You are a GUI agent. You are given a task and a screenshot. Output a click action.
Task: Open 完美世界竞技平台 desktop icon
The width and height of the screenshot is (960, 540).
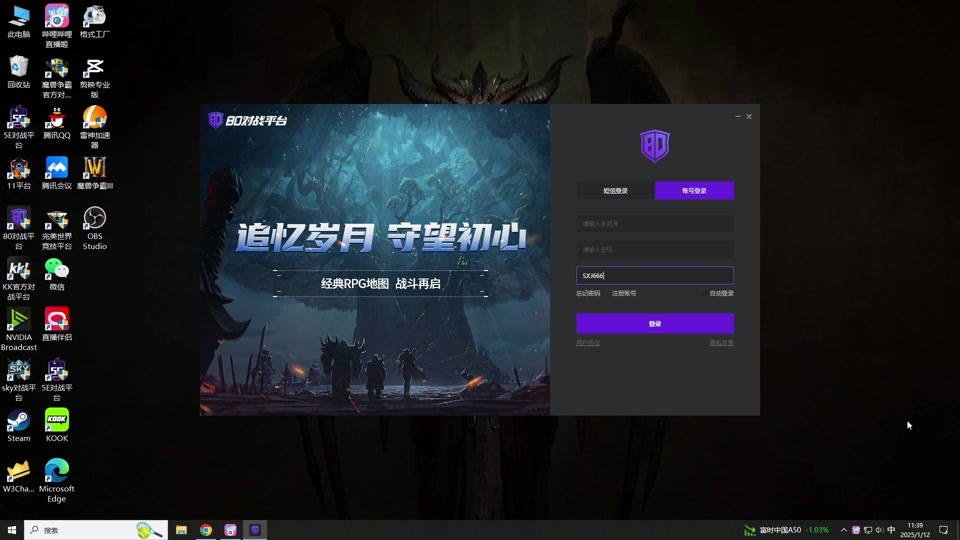(56, 228)
